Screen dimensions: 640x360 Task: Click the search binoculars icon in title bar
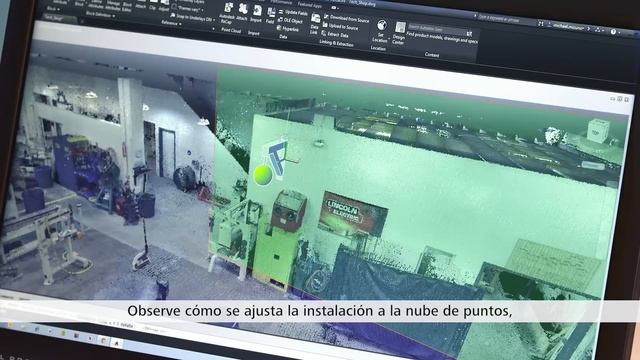540,24
